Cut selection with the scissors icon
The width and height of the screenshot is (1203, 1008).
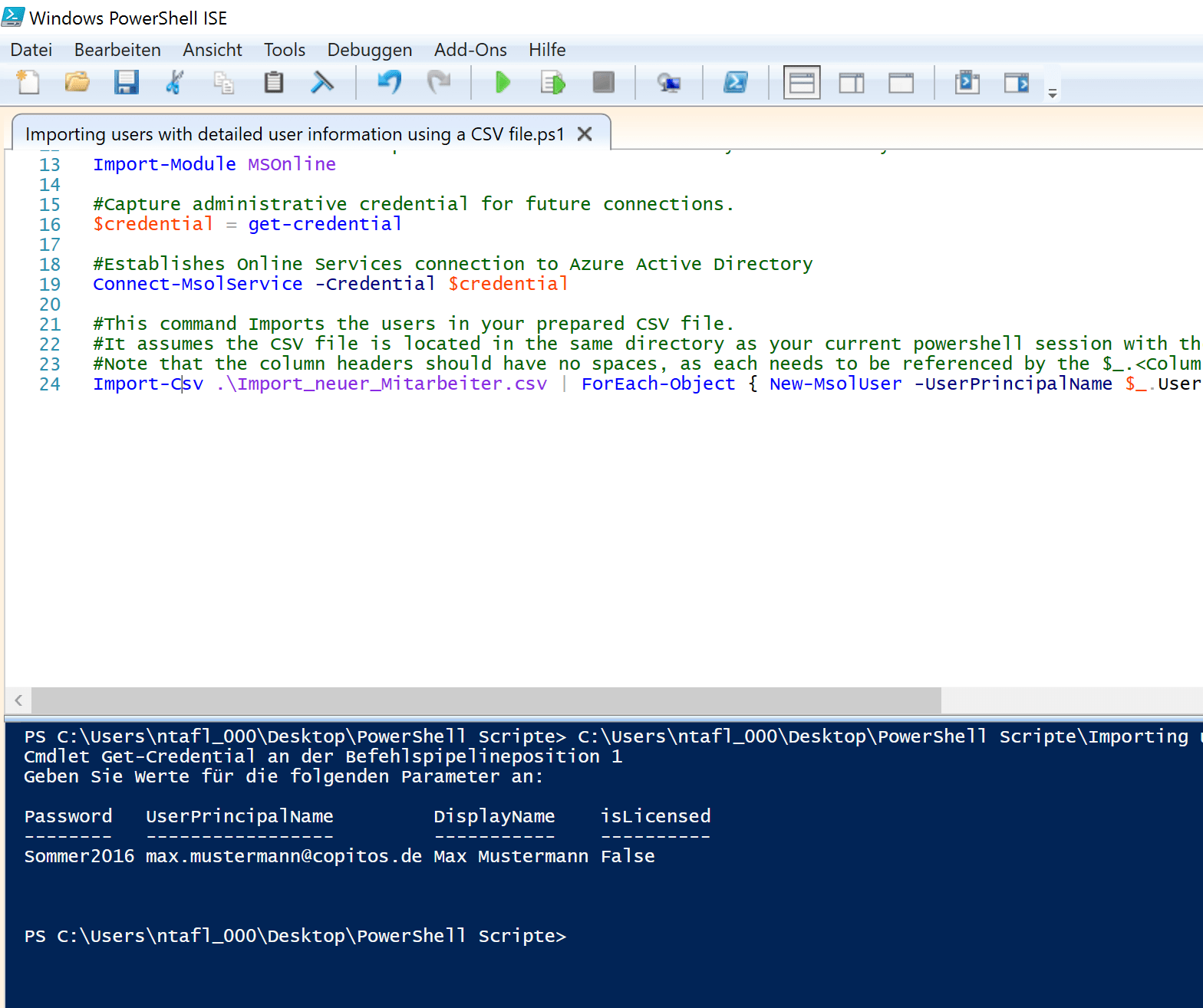175,82
